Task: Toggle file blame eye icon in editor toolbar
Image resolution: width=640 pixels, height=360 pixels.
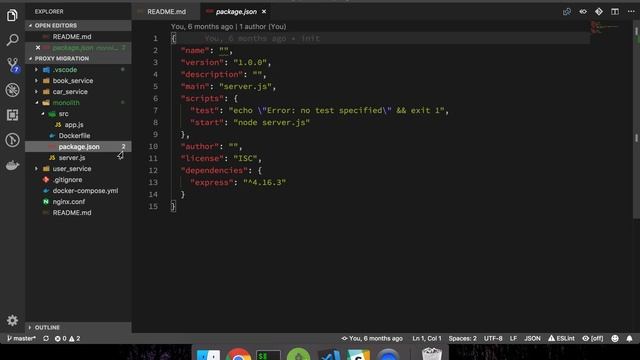Action: point(583,12)
